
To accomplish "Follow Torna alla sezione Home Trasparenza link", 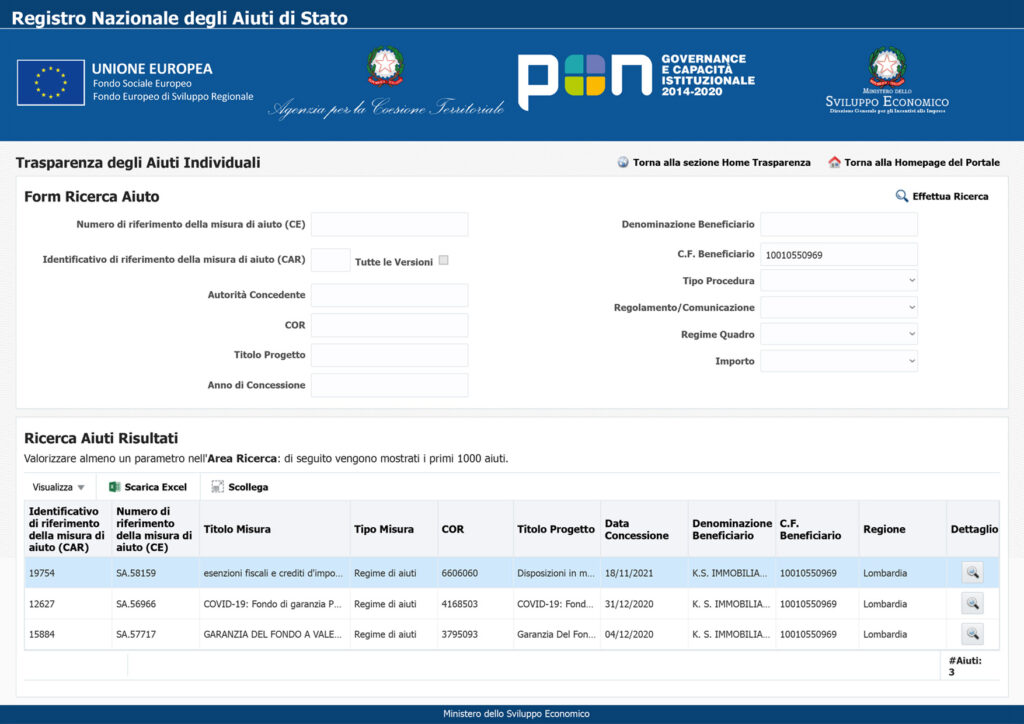I will click(x=721, y=163).
